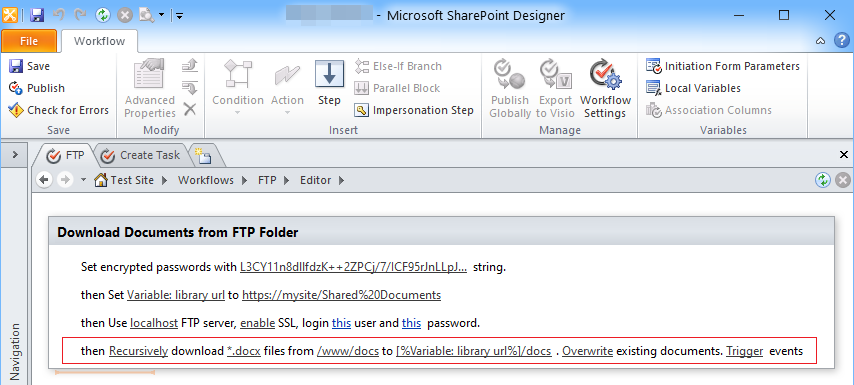Click the Recursively link
854x385 pixels.
click(138, 351)
